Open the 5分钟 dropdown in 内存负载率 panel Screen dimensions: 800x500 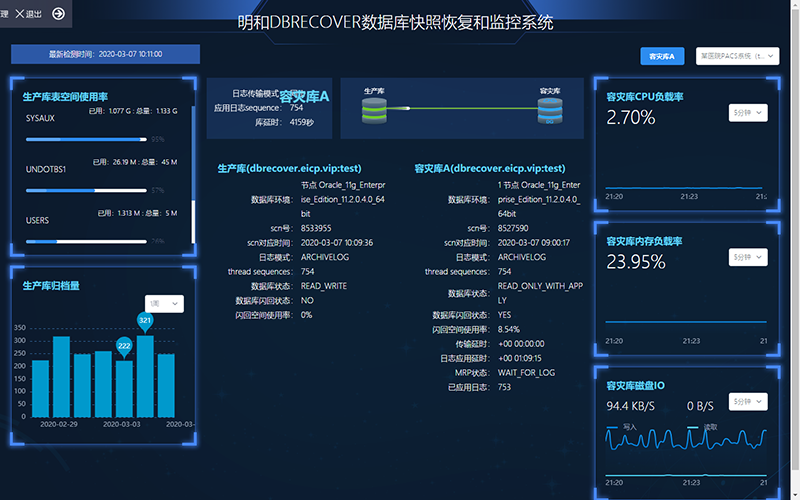pyautogui.click(x=748, y=257)
